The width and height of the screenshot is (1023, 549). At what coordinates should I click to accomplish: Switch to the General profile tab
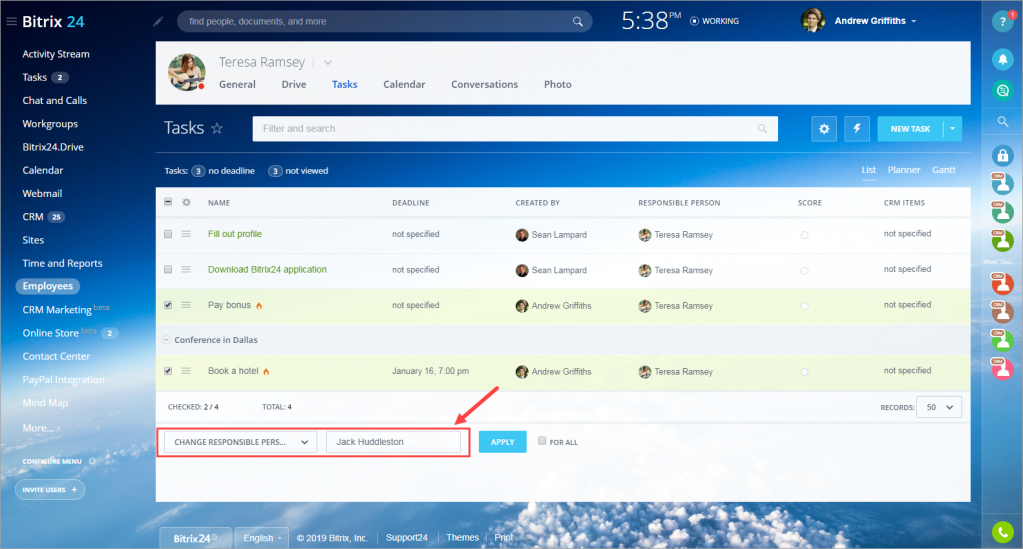point(237,84)
